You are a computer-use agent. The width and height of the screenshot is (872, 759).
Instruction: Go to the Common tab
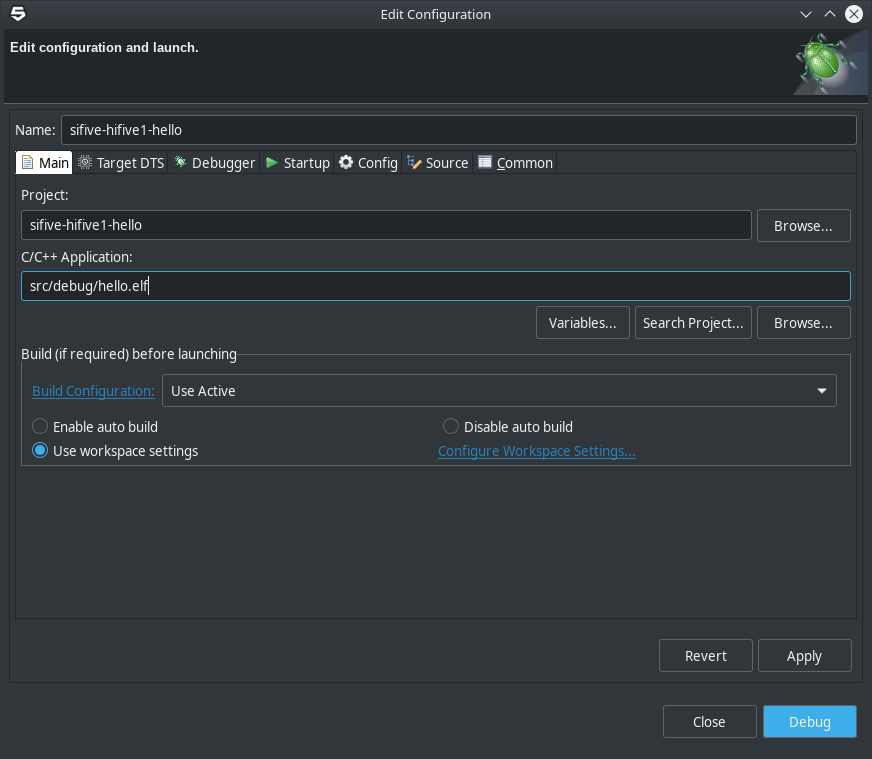point(515,163)
